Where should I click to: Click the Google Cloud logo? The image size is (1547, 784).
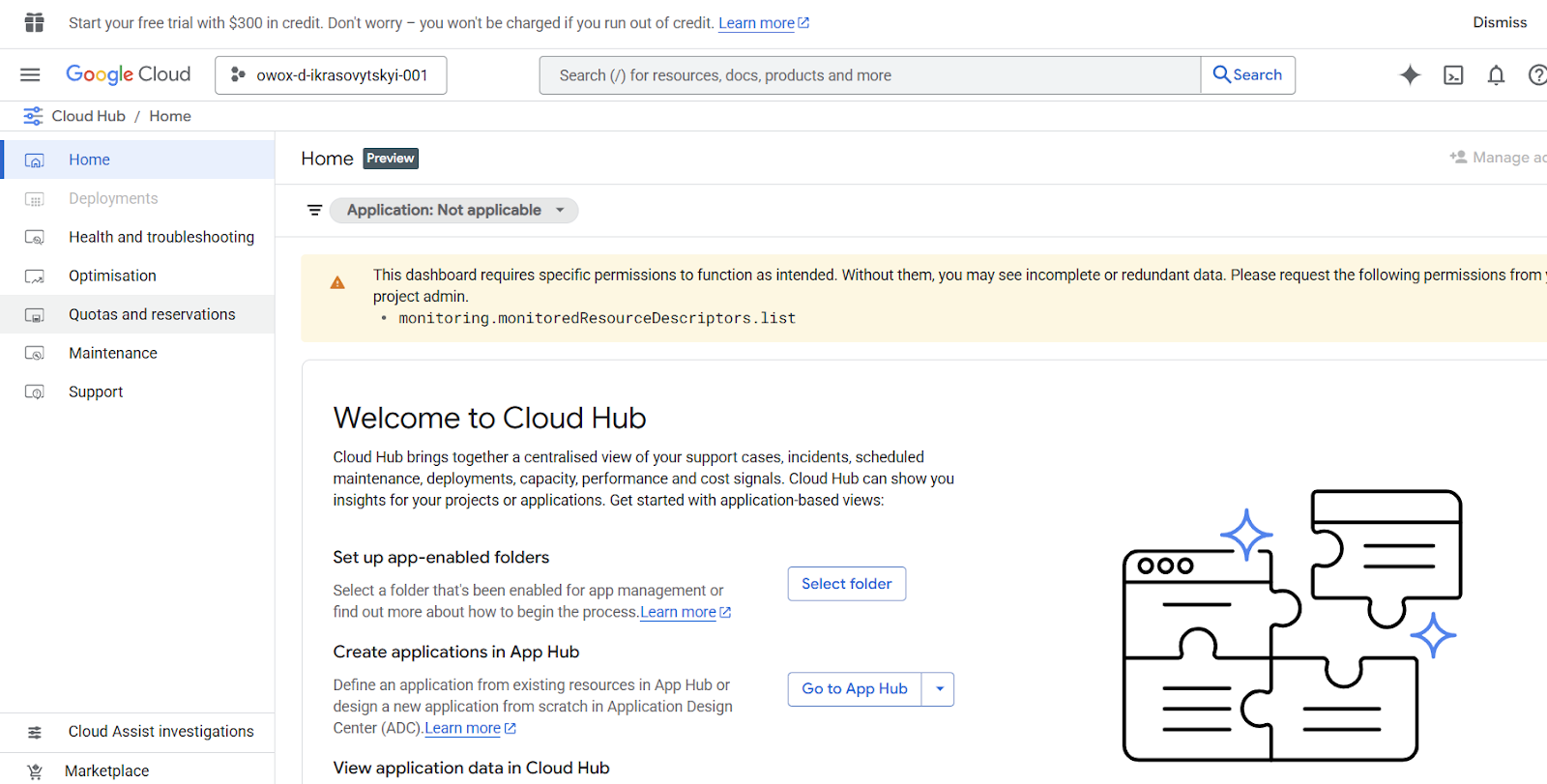[128, 74]
